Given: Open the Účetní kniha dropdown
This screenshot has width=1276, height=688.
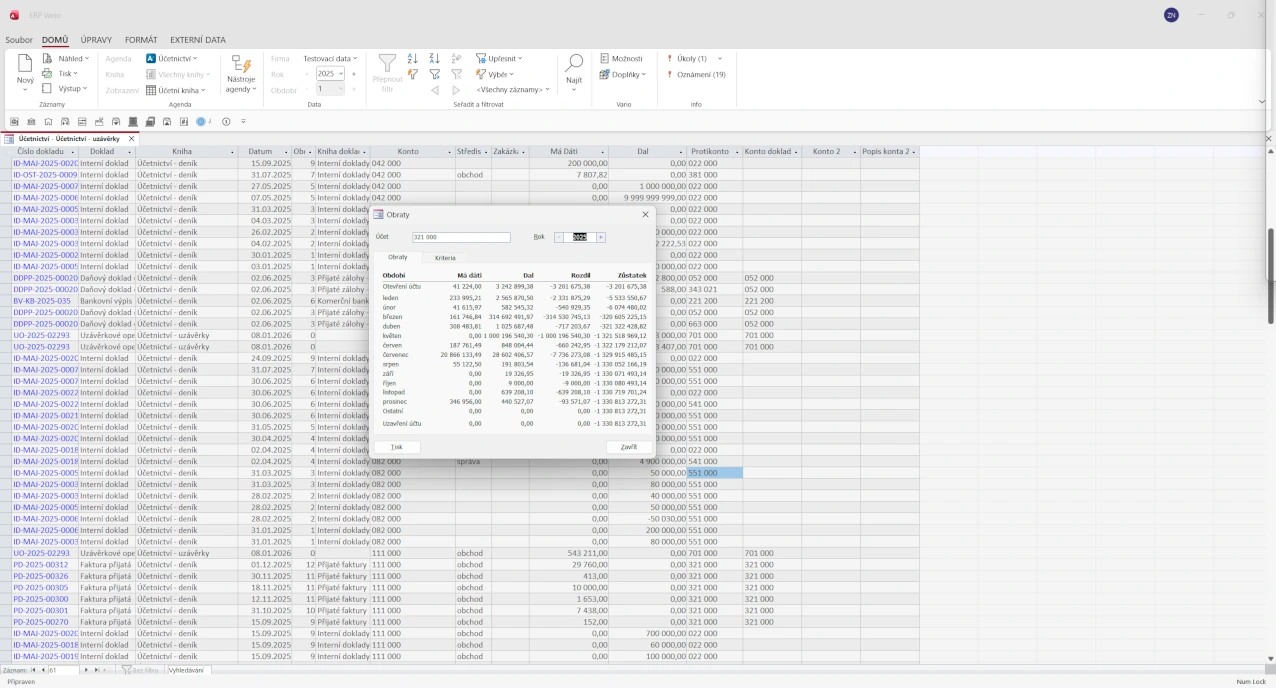Looking at the screenshot, I should 176,90.
